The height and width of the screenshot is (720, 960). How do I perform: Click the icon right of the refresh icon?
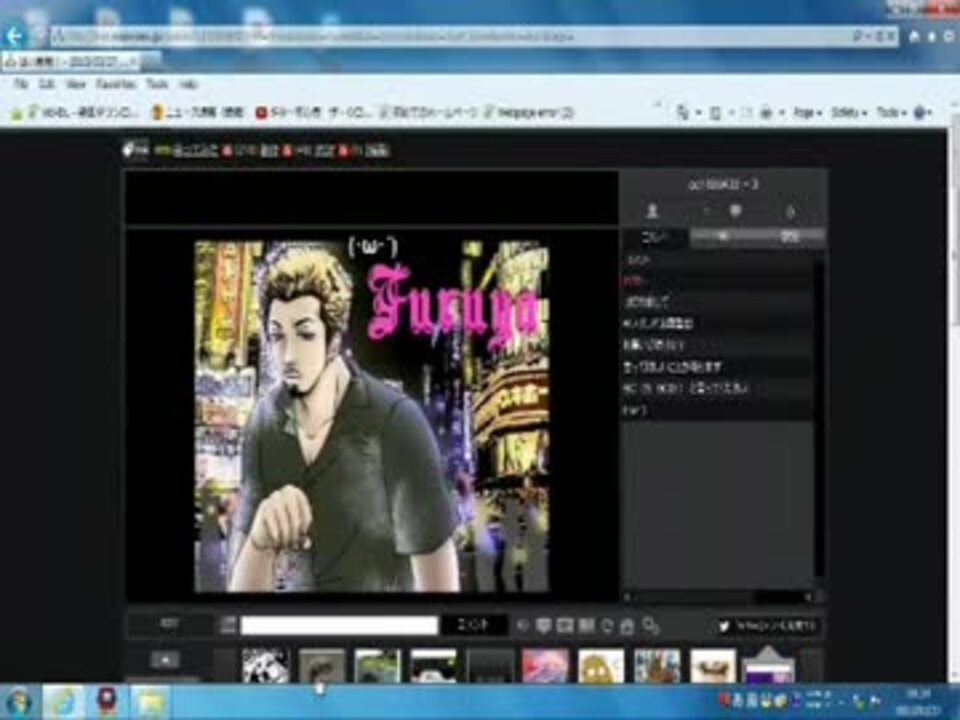(628, 626)
